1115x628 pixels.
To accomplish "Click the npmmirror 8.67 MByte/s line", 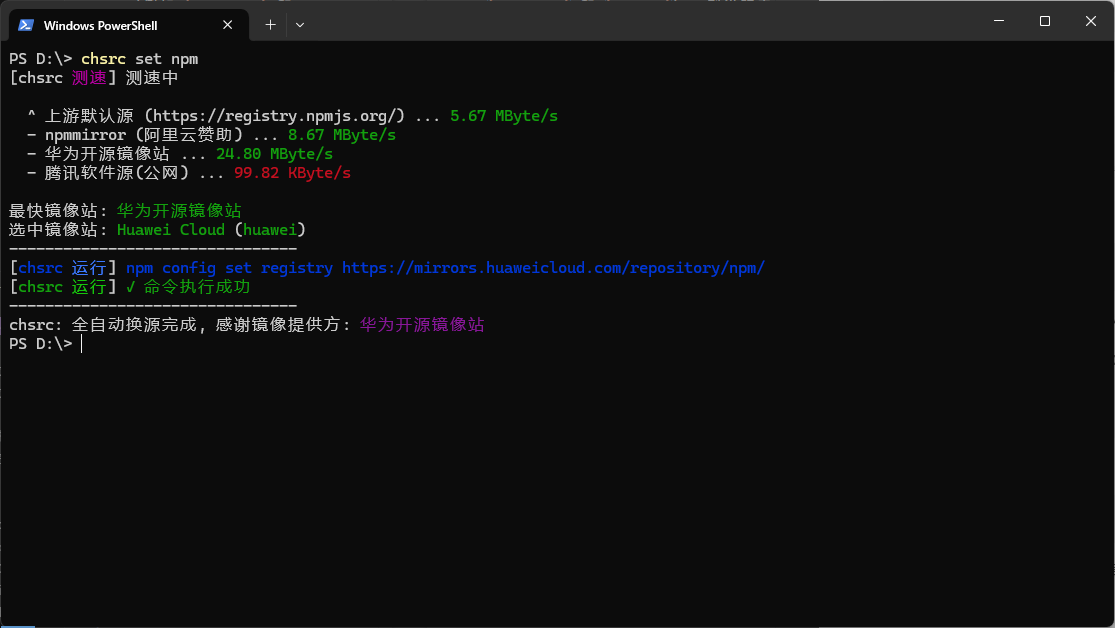I will pyautogui.click(x=211, y=135).
